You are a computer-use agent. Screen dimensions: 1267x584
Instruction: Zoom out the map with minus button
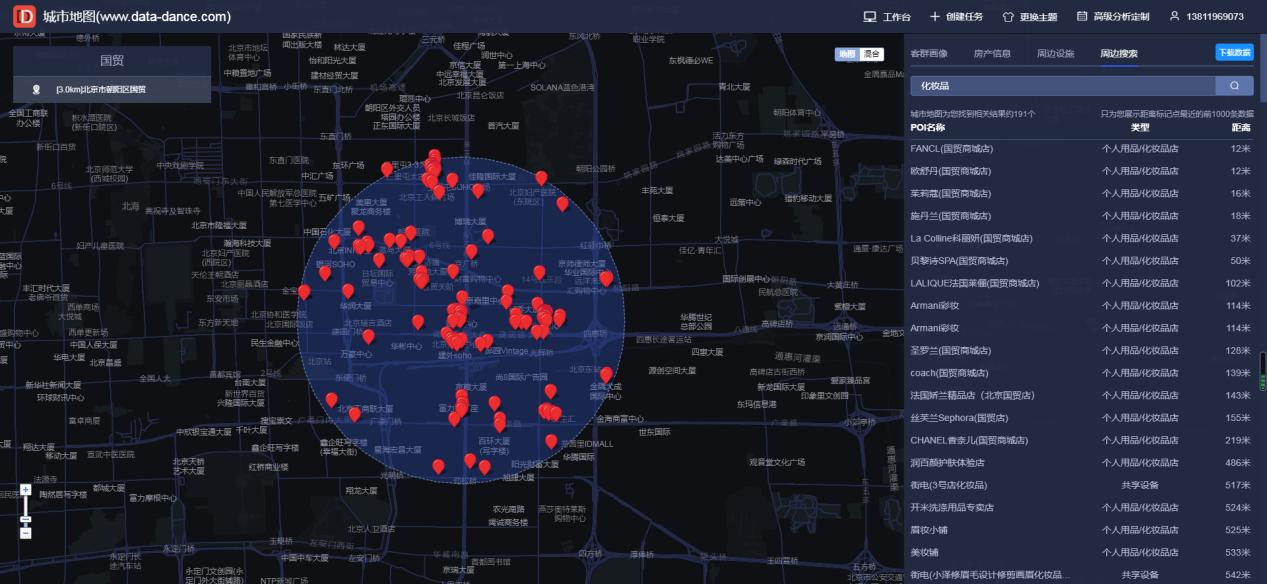(25, 533)
